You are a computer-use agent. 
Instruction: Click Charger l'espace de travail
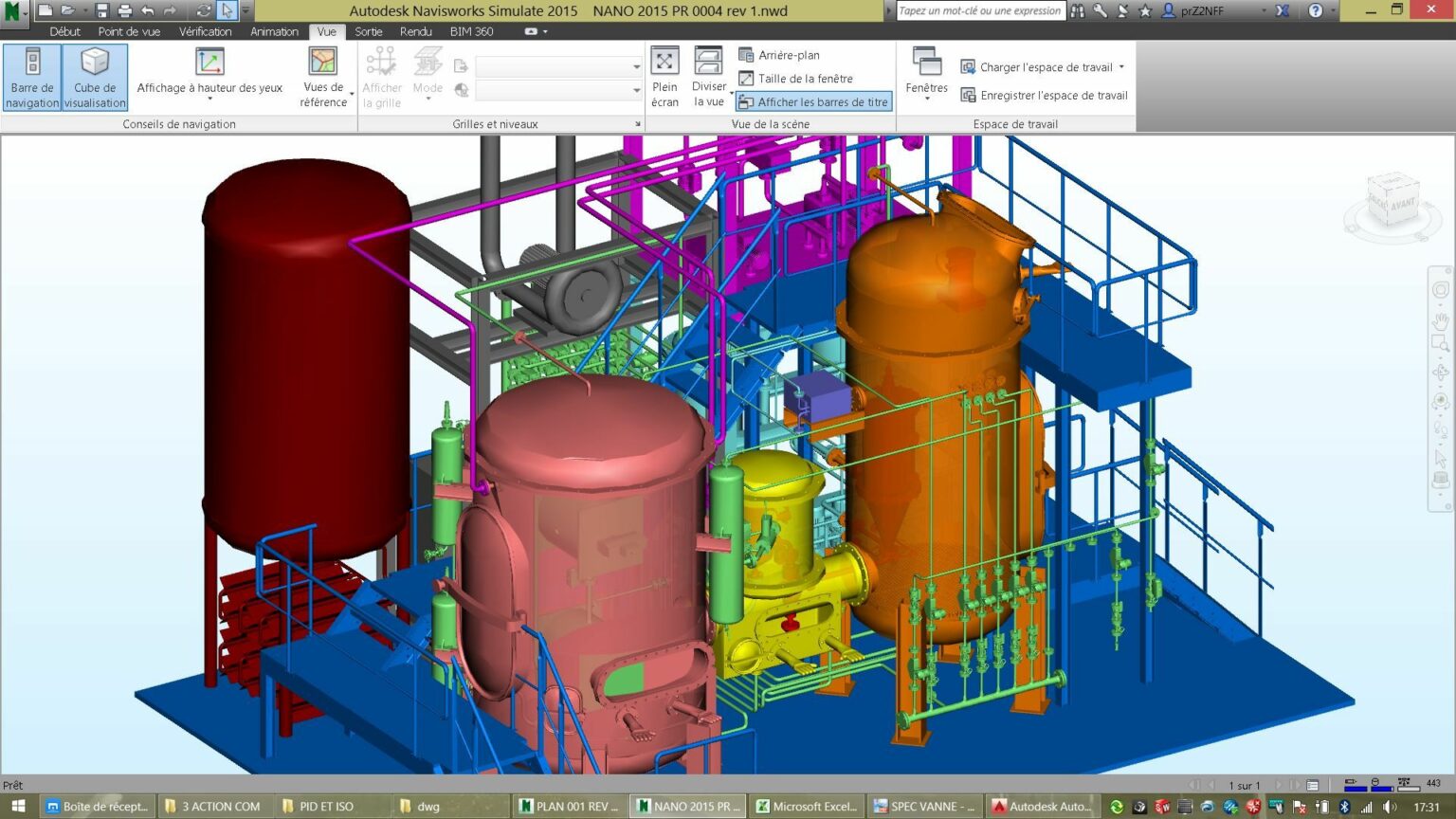(x=1036, y=67)
